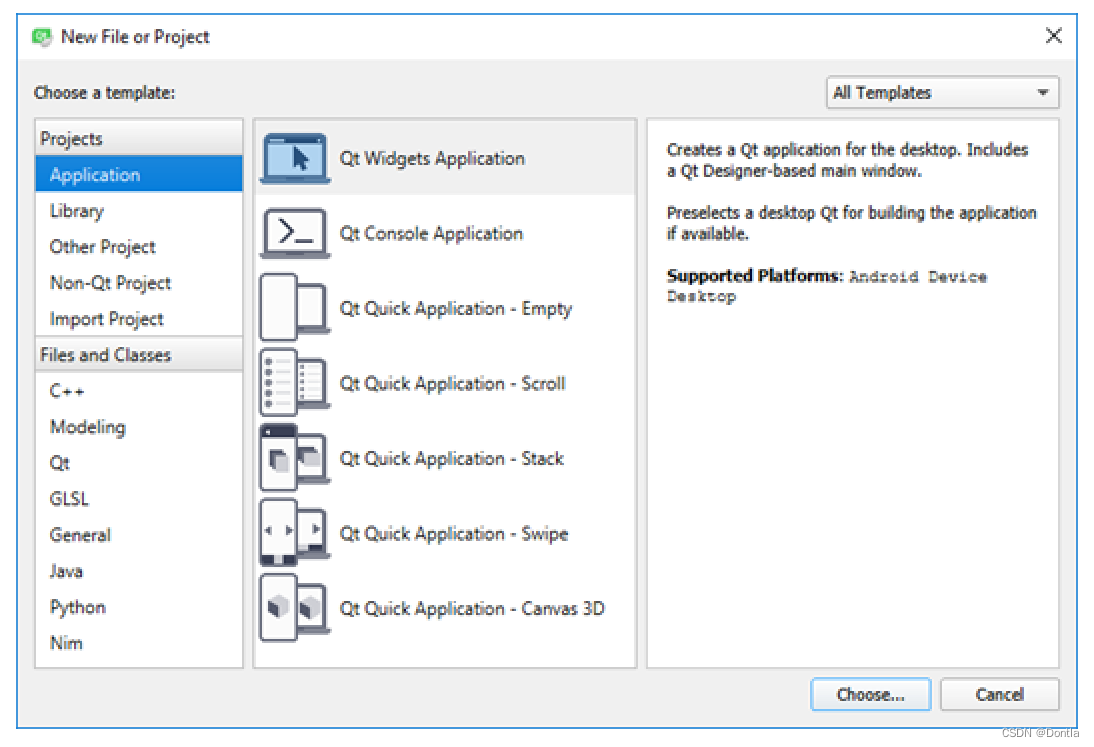Screen dimensions: 1094x747
Task: Click the Qt Quick Application - Scroll icon
Action: pos(295,383)
